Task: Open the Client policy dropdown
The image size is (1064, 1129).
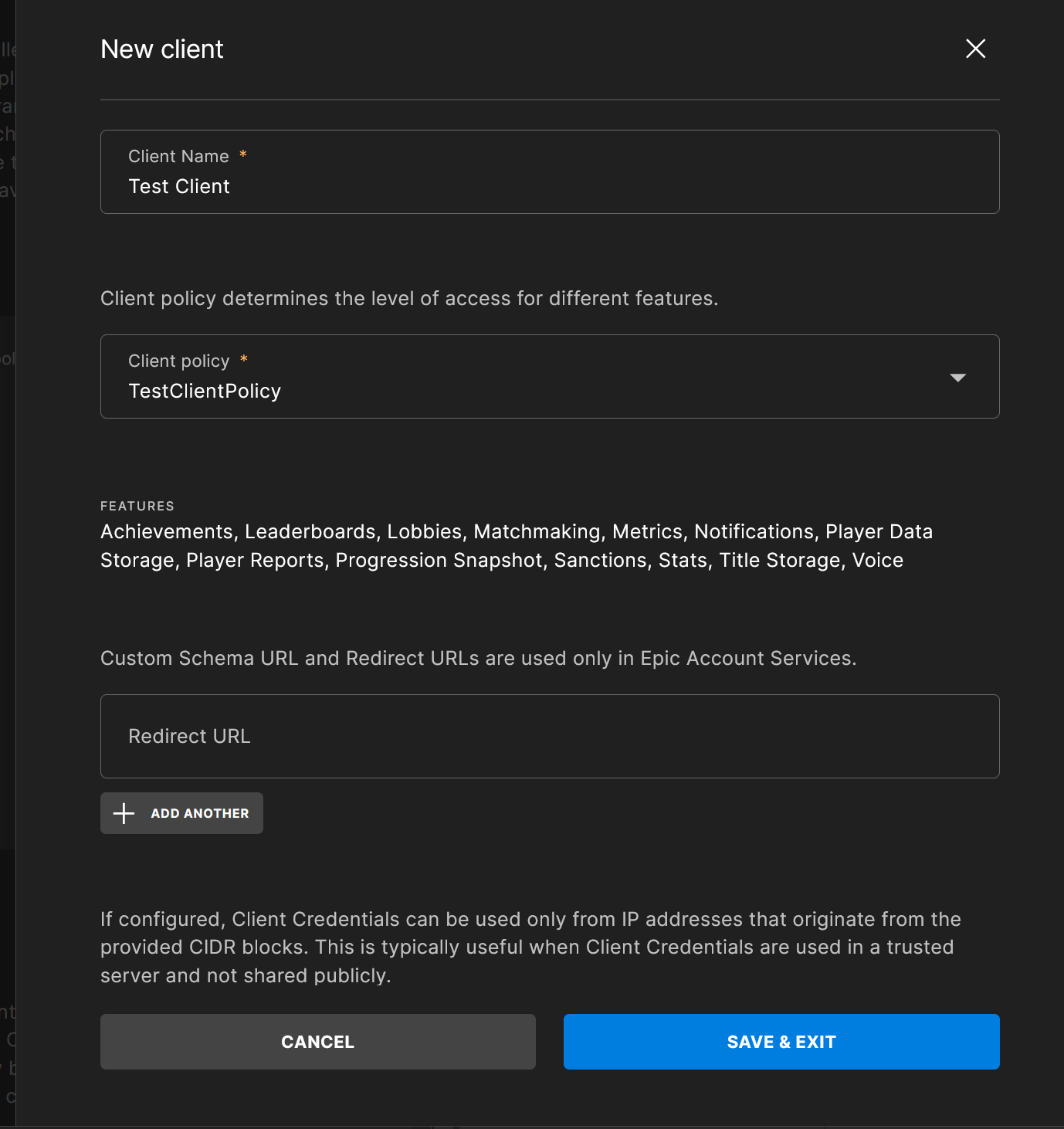Action: click(x=548, y=377)
